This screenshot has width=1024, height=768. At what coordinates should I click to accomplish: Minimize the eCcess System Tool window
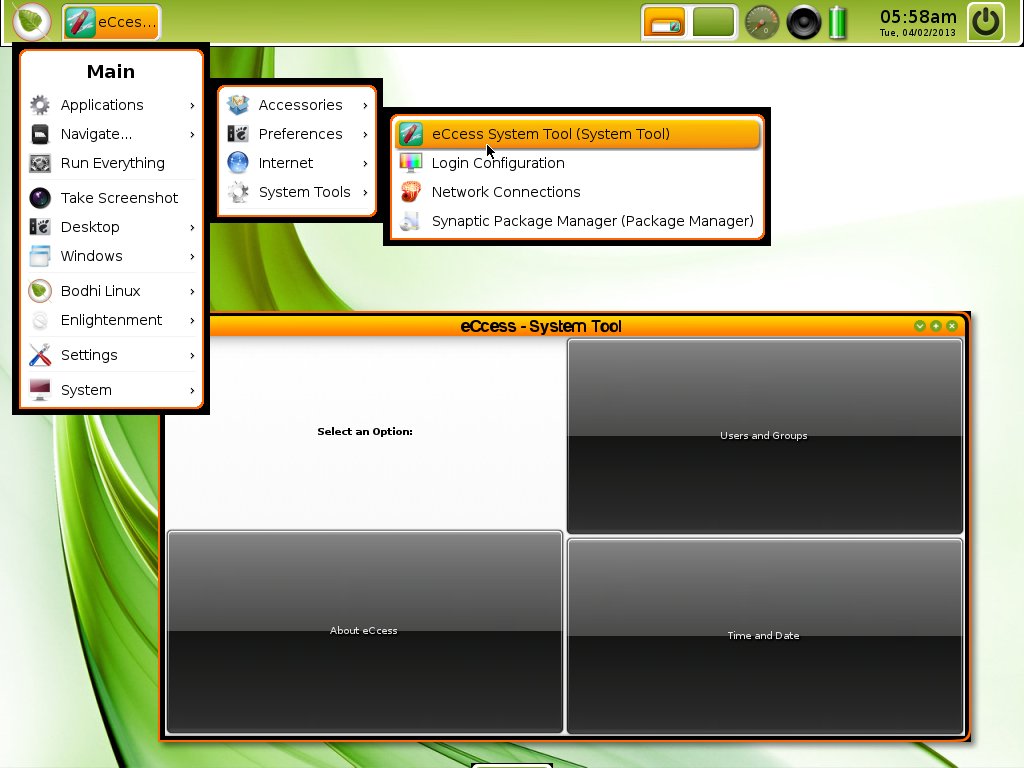[920, 326]
